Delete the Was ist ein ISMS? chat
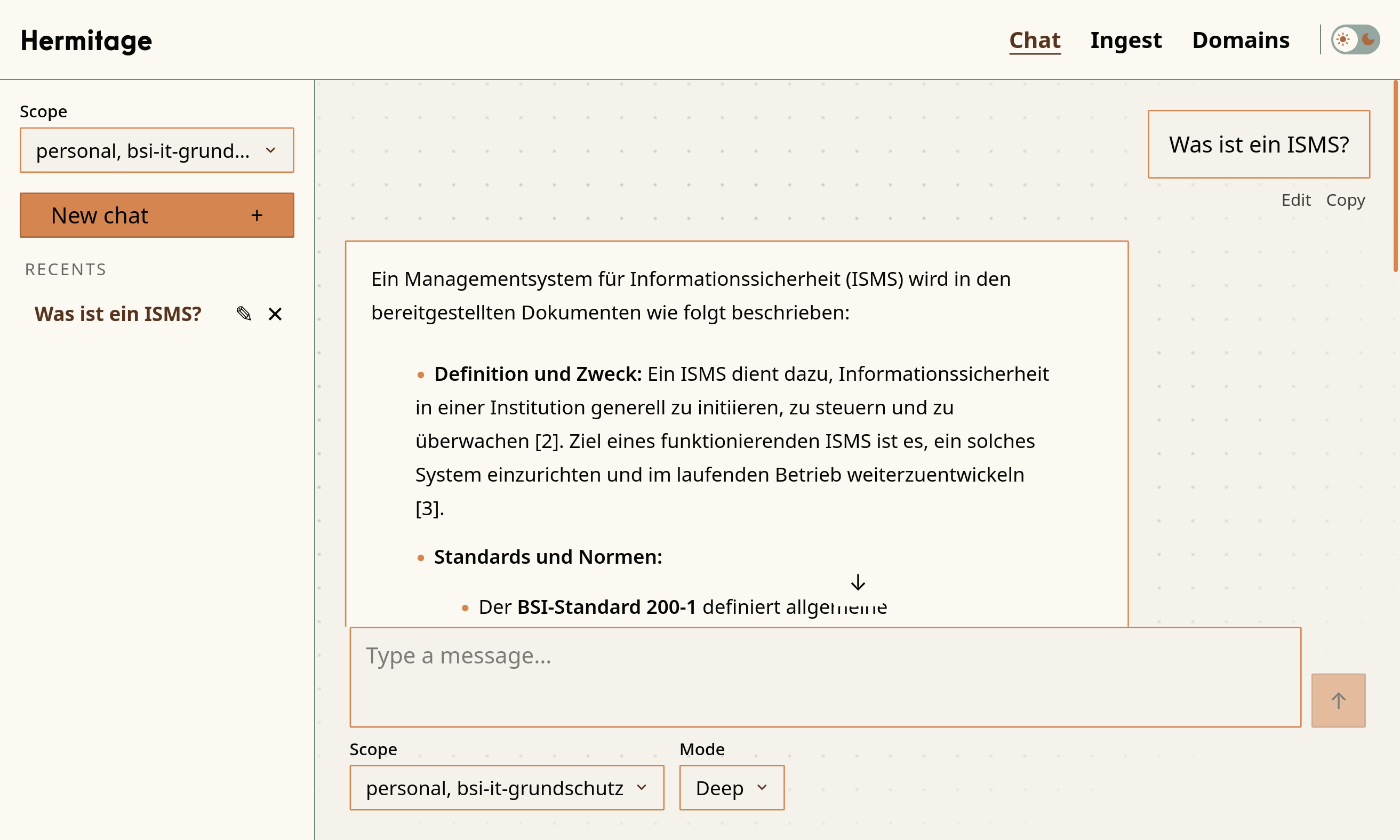 275,314
